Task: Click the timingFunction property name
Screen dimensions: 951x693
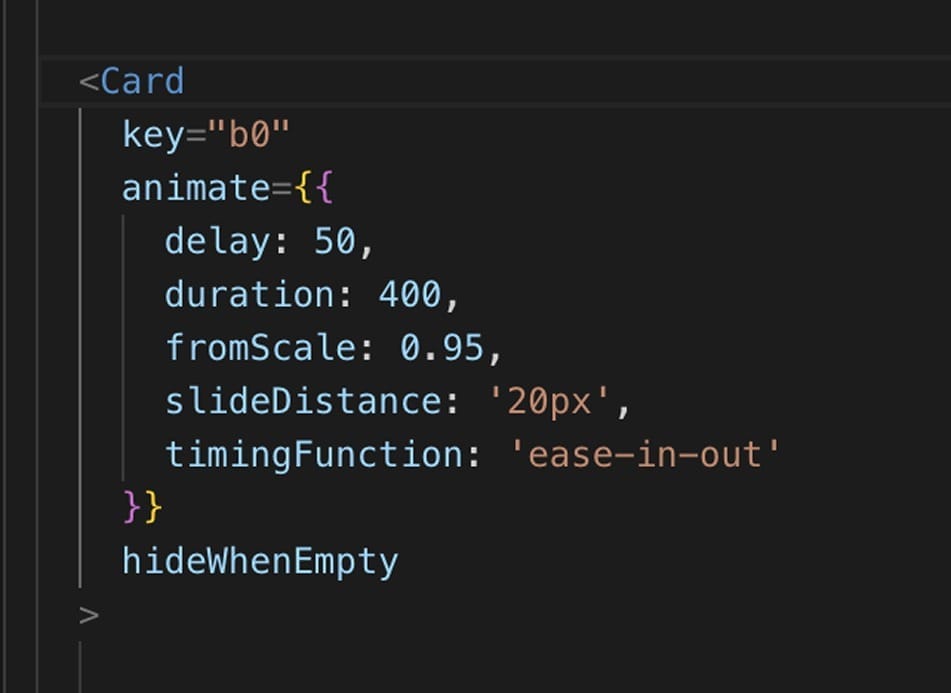Action: [314, 455]
